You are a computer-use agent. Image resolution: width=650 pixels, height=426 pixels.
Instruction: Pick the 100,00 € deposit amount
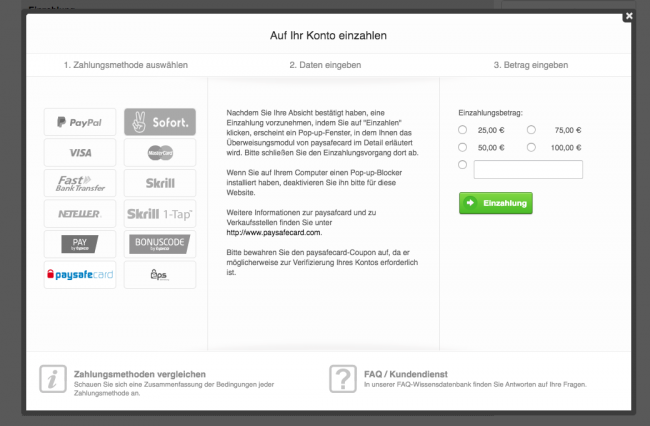coord(532,147)
